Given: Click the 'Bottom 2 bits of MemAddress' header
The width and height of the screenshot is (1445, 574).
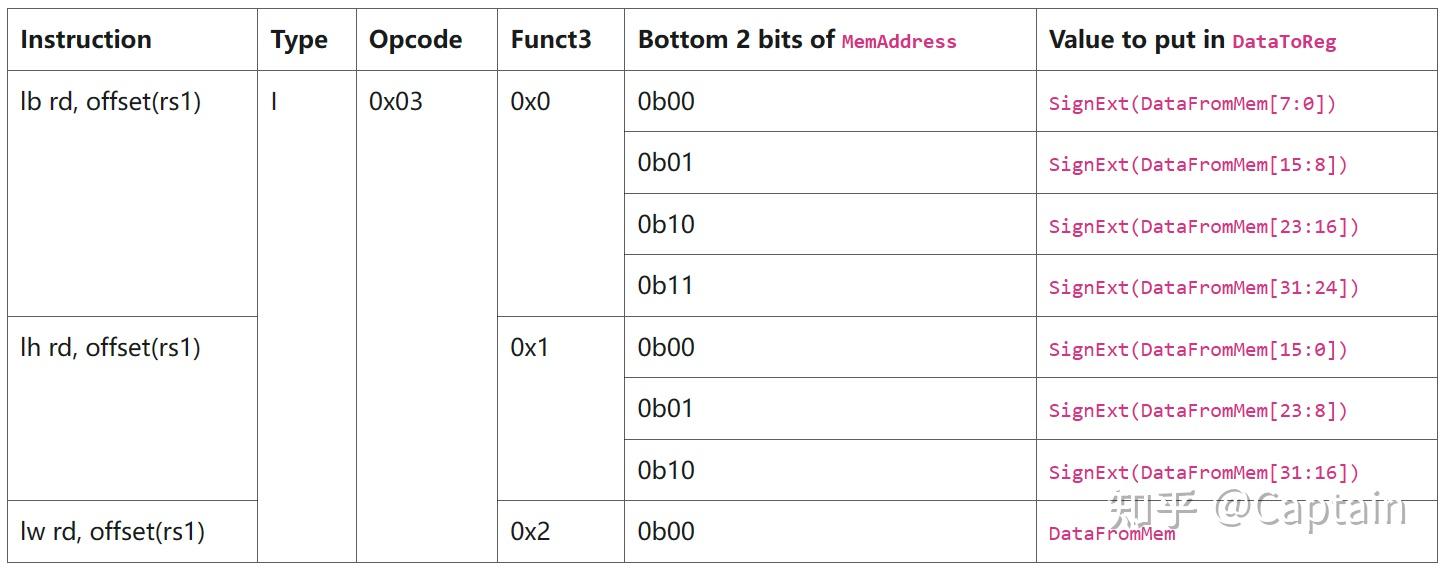Looking at the screenshot, I should [x=797, y=40].
